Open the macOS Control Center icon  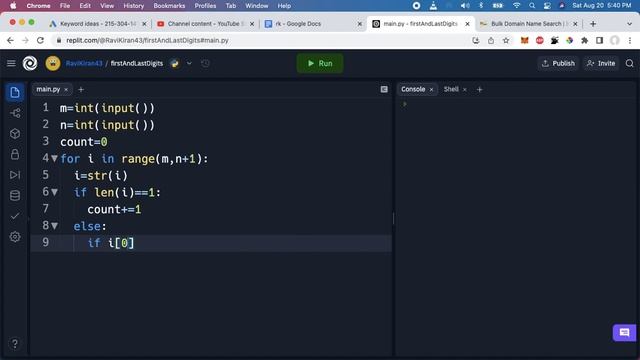(x=547, y=6)
